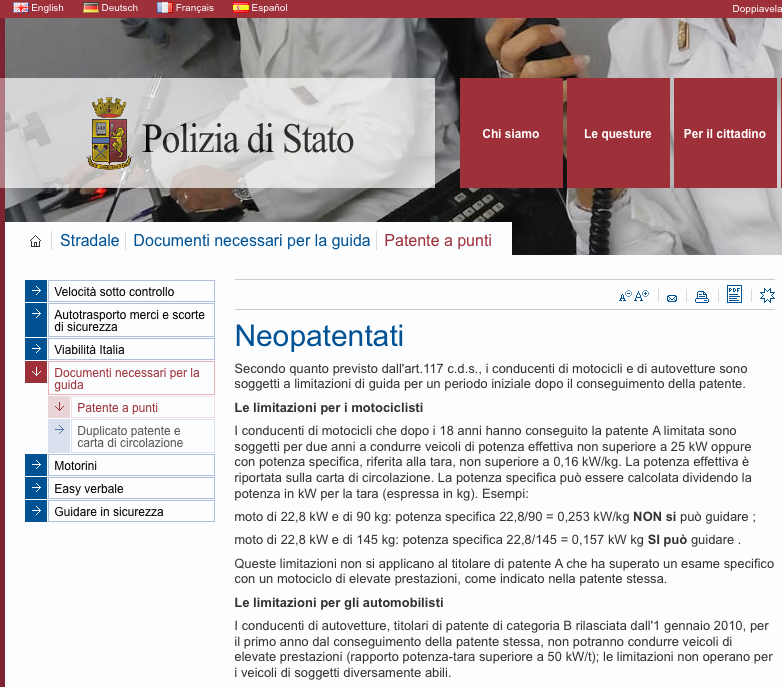The height and width of the screenshot is (687, 782).
Task: Open Velocità sotto controllo sidebar item
Action: [132, 291]
